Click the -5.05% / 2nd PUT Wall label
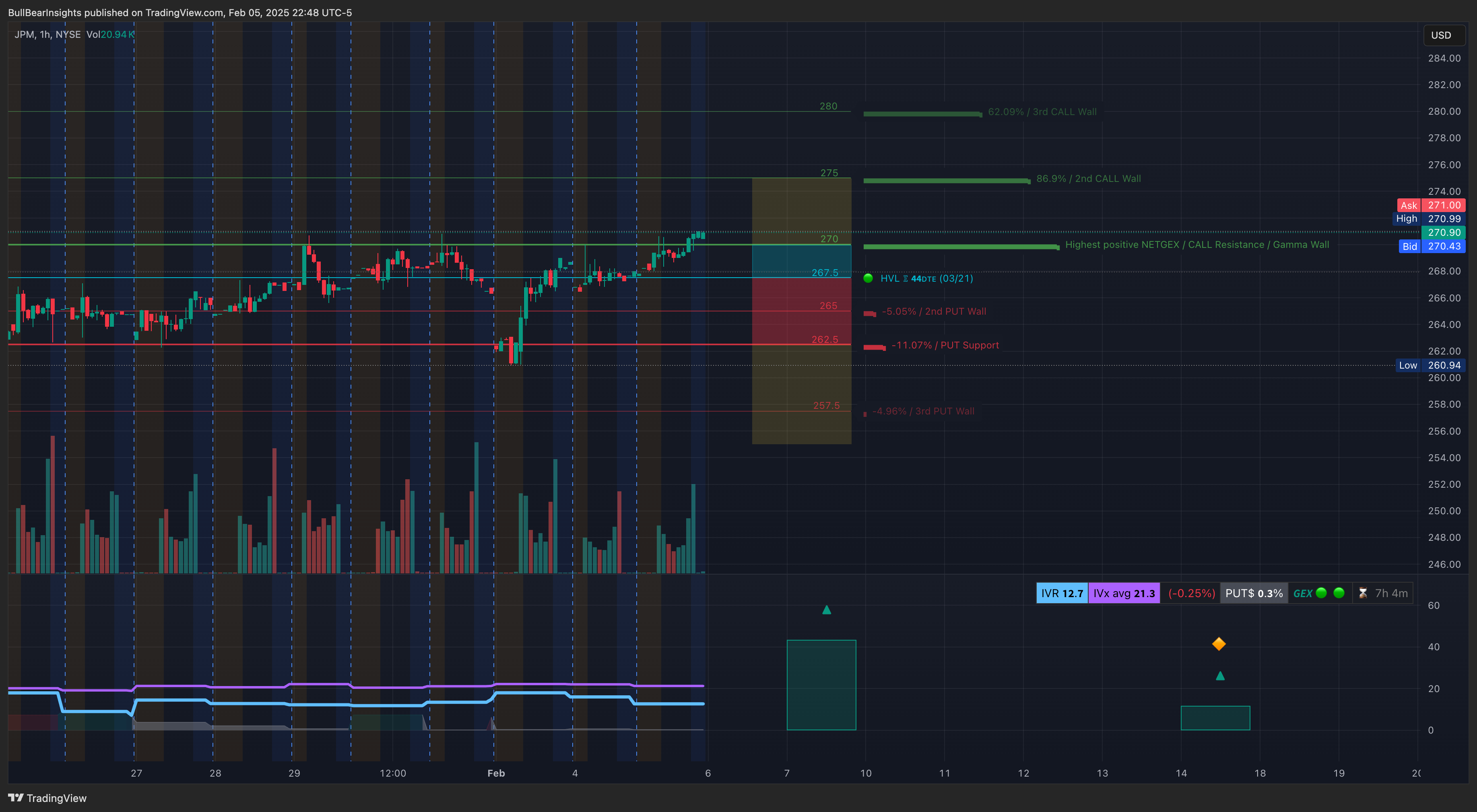 [x=934, y=311]
